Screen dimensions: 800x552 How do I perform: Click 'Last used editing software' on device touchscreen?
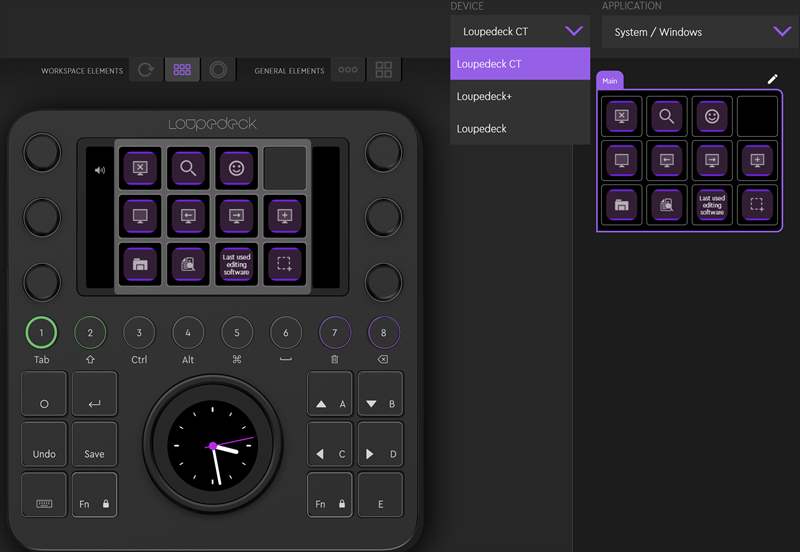[236, 264]
